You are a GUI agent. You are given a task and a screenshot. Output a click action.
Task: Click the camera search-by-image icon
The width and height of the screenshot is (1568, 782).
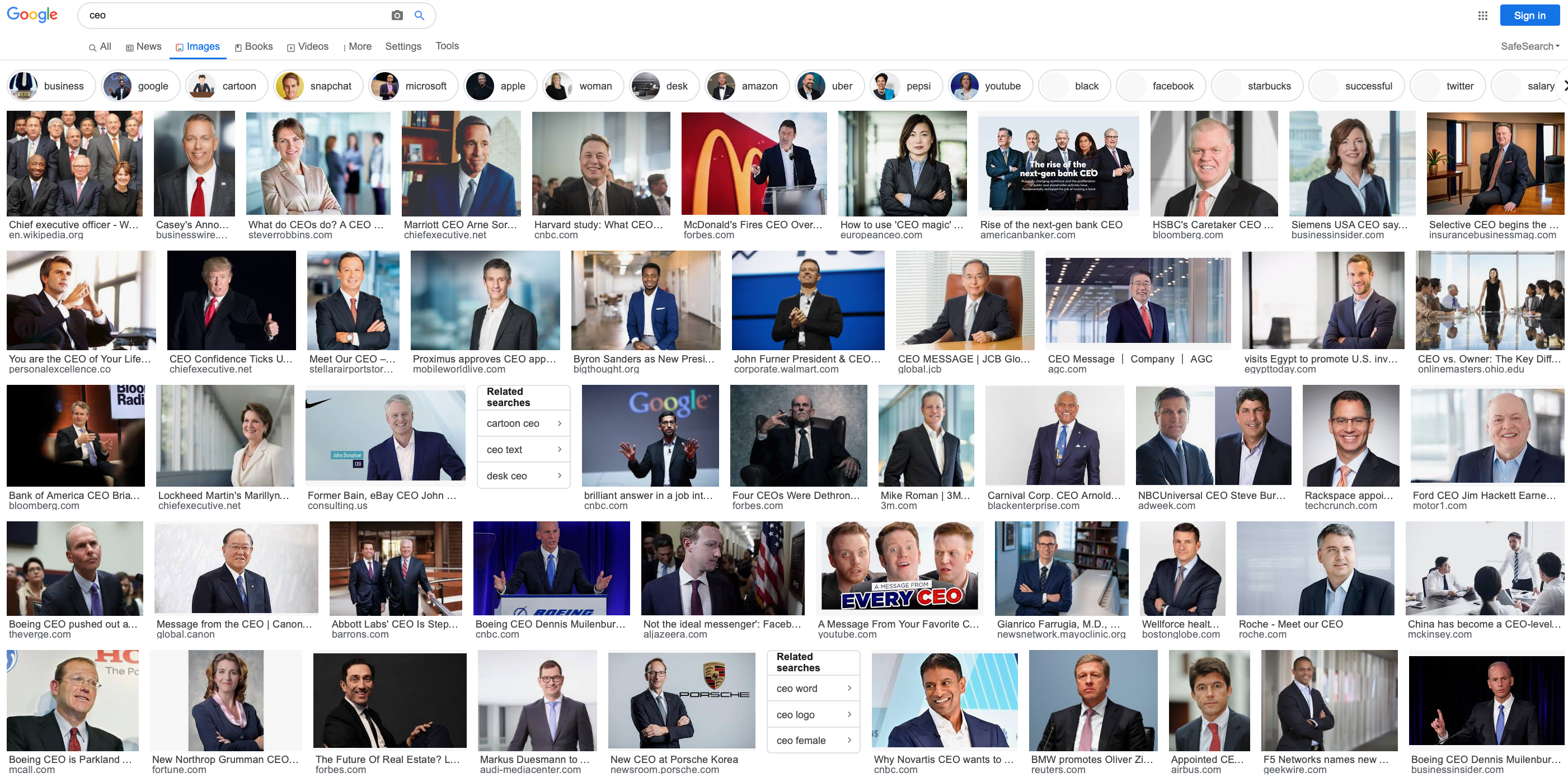tap(397, 15)
